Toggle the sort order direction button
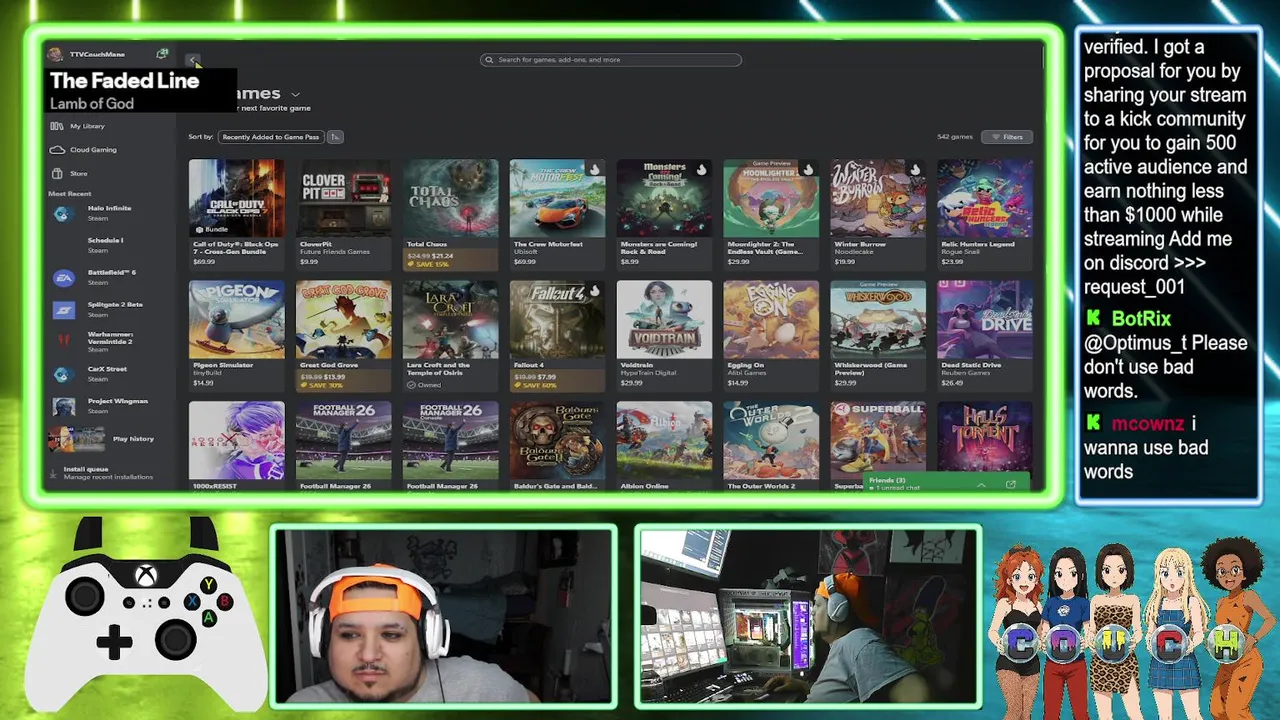1280x720 pixels. [335, 137]
